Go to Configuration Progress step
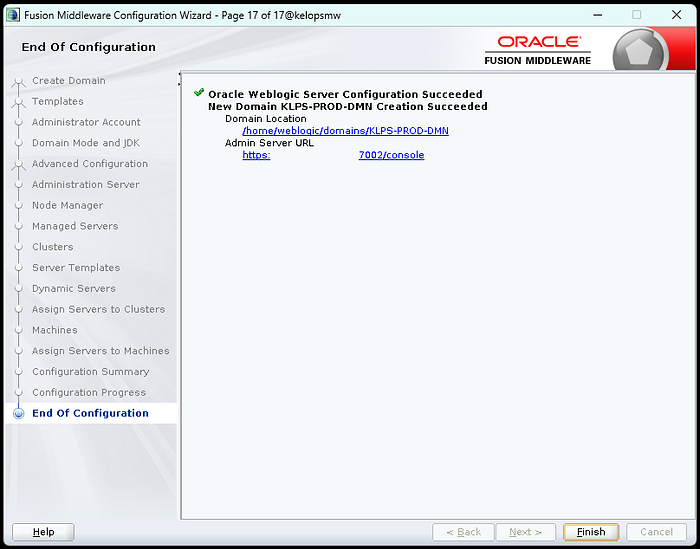 point(89,392)
